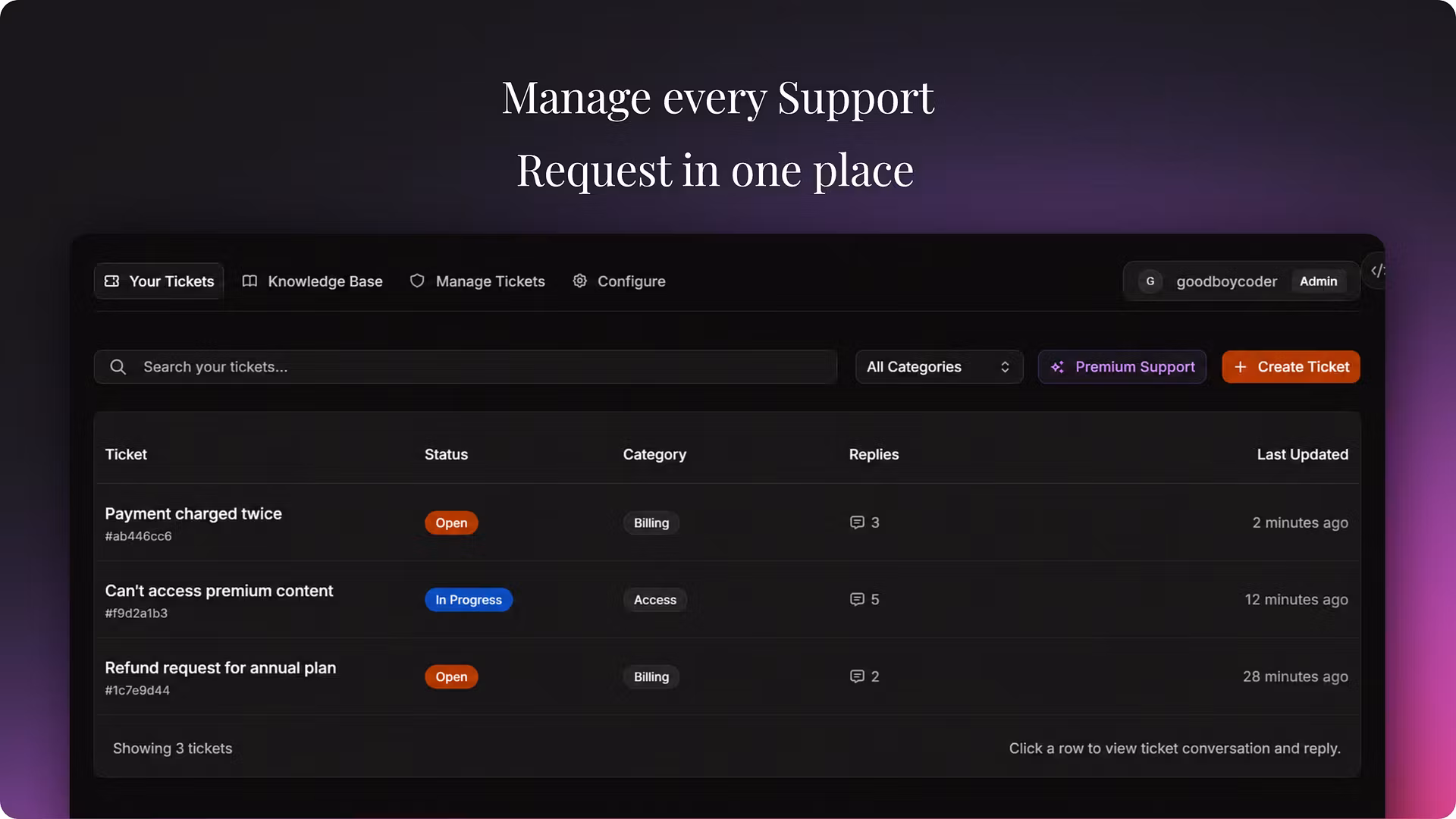Click the Create Ticket button

coord(1291,367)
